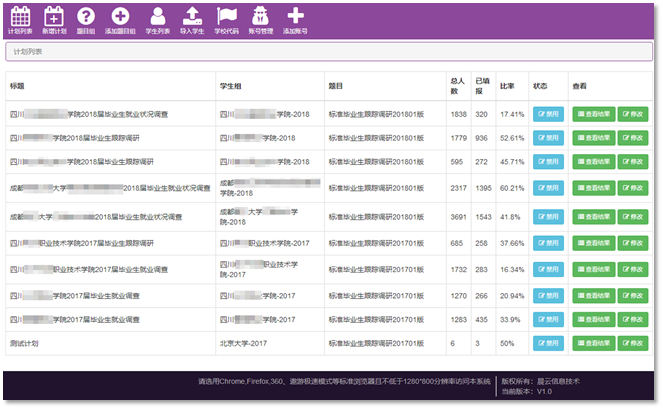The height and width of the screenshot is (409, 663).
Task: View results for the 测试计划 row
Action: pos(594,343)
